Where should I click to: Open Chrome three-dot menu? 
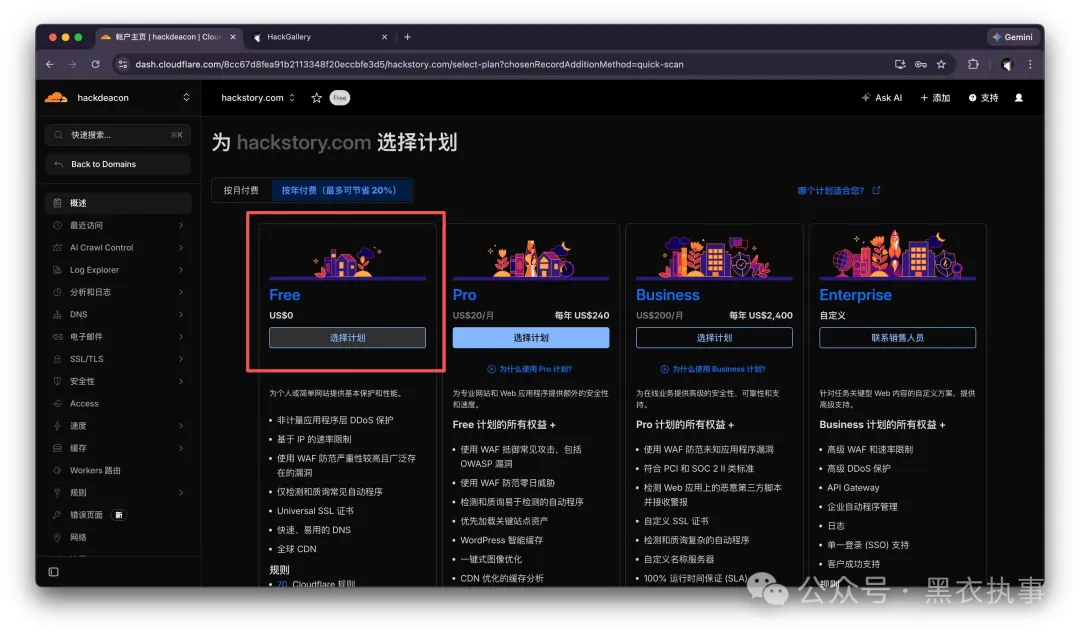(x=1030, y=64)
